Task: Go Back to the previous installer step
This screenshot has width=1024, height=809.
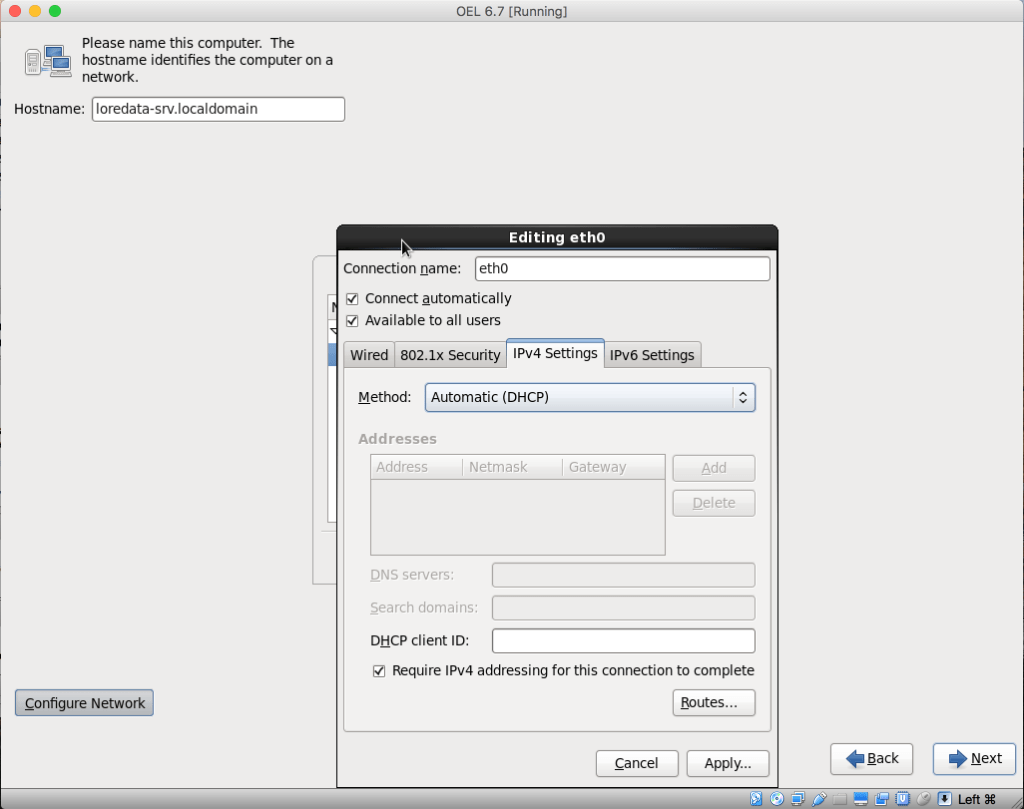Action: [871, 759]
